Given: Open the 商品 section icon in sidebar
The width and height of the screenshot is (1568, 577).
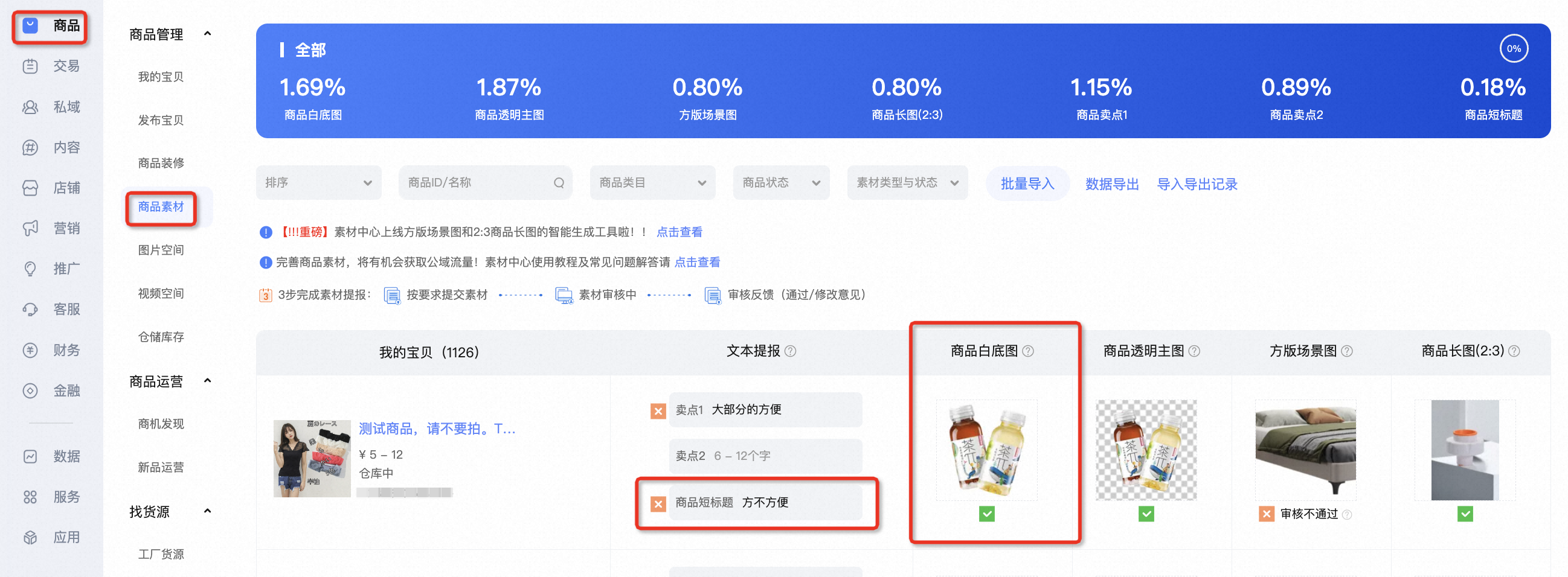Looking at the screenshot, I should (x=30, y=25).
